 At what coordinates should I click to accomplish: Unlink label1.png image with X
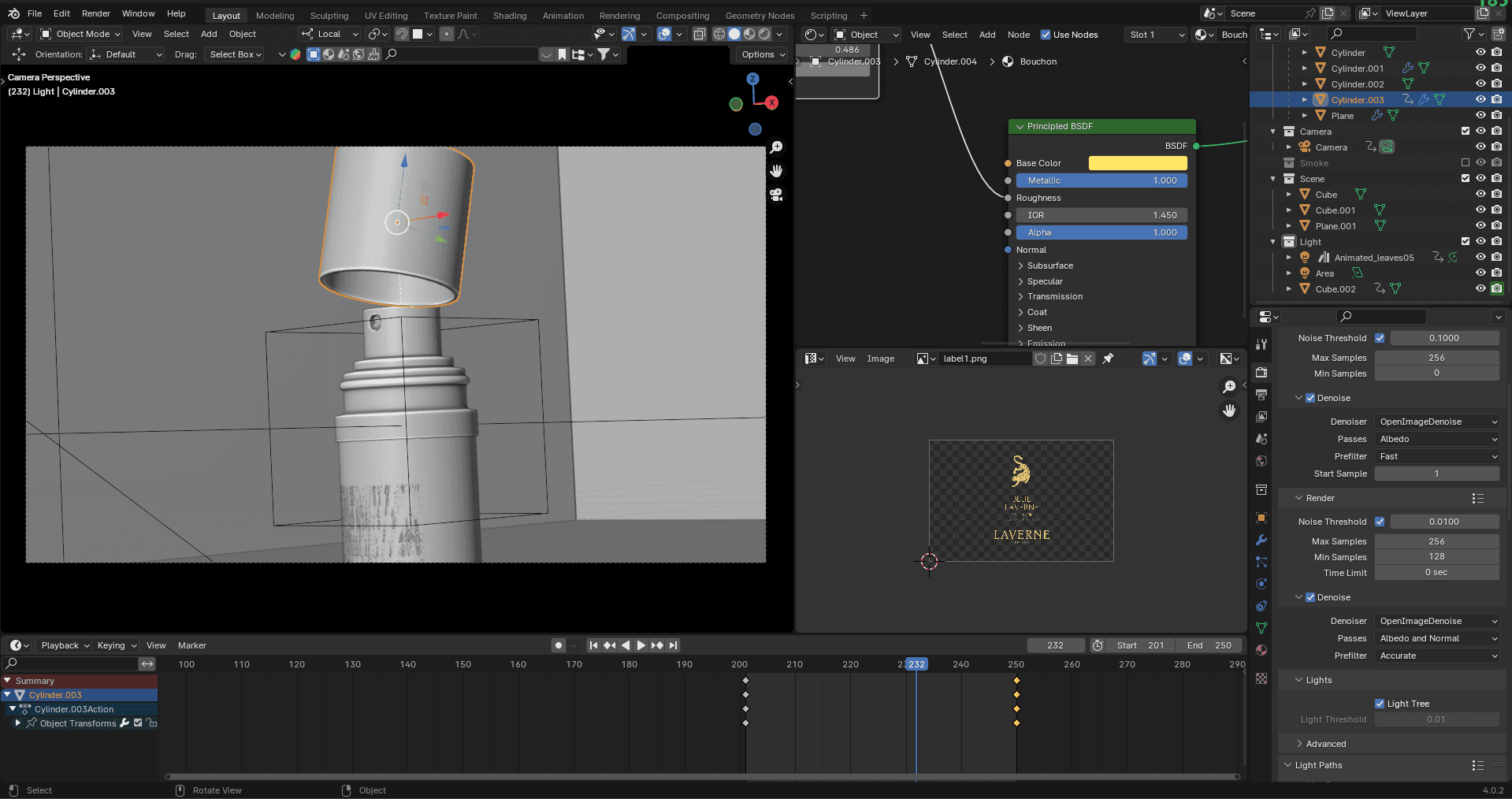pos(1088,359)
